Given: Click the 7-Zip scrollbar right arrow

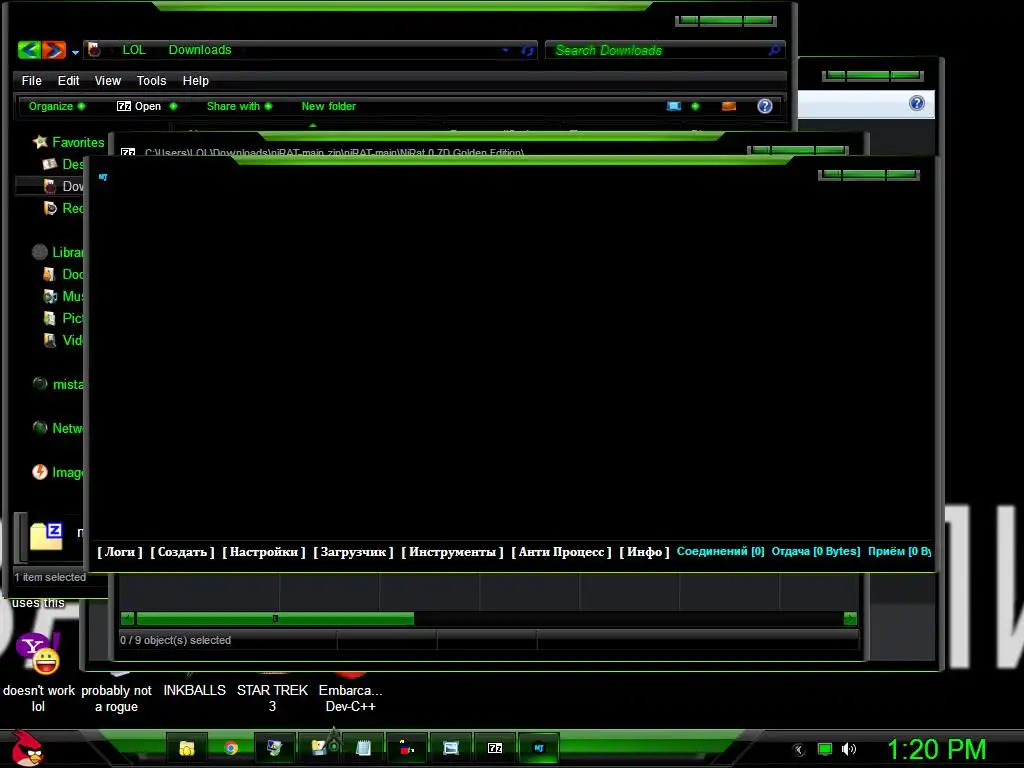Looking at the screenshot, I should point(850,618).
